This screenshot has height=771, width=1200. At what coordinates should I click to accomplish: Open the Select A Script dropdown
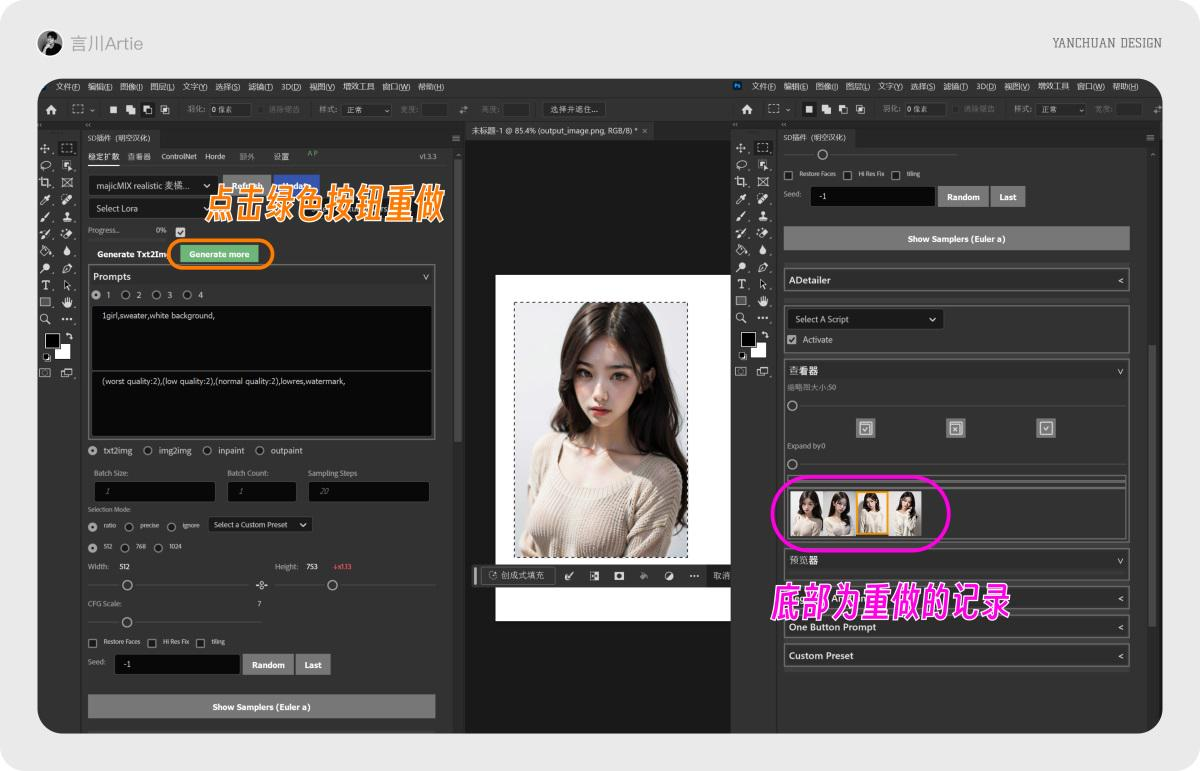tap(864, 318)
